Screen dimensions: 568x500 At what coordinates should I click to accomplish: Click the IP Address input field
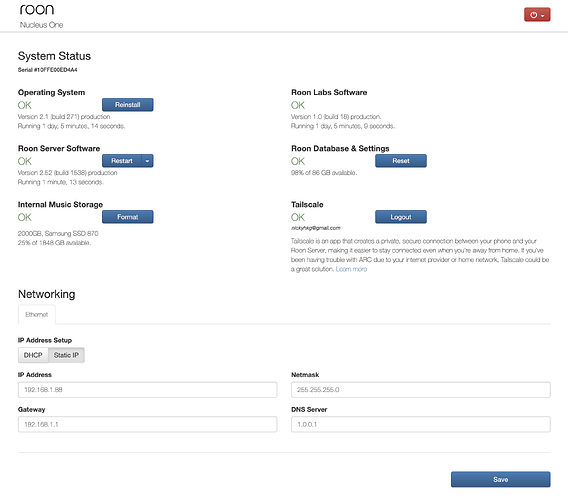click(x=147, y=390)
